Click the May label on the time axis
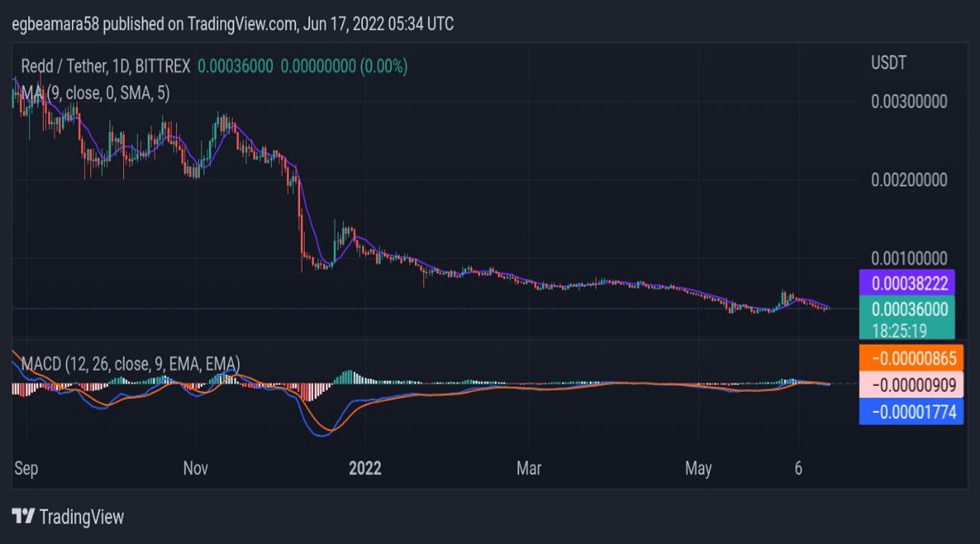 [x=699, y=468]
